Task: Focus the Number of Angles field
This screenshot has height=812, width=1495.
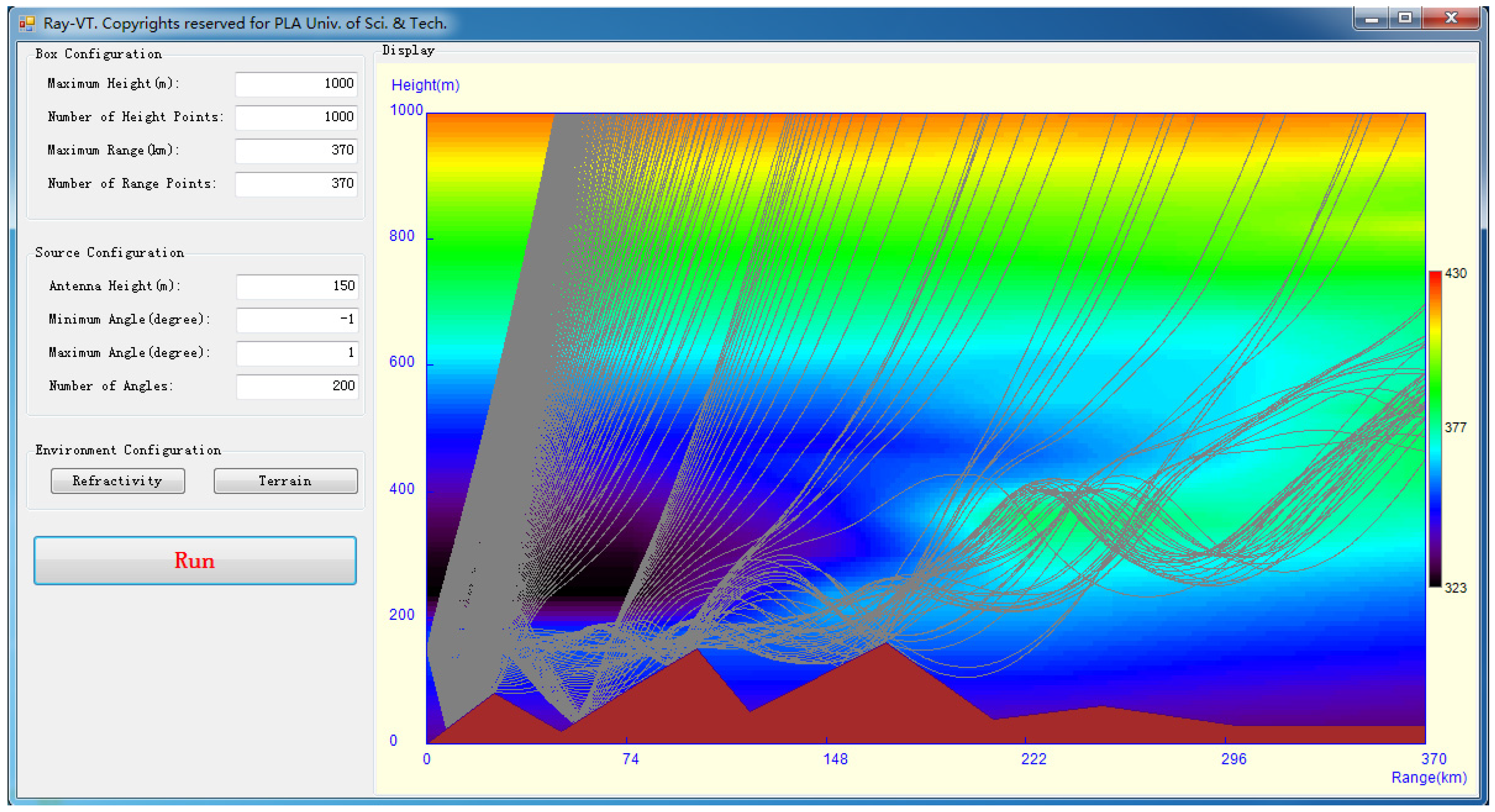Action: click(x=297, y=386)
